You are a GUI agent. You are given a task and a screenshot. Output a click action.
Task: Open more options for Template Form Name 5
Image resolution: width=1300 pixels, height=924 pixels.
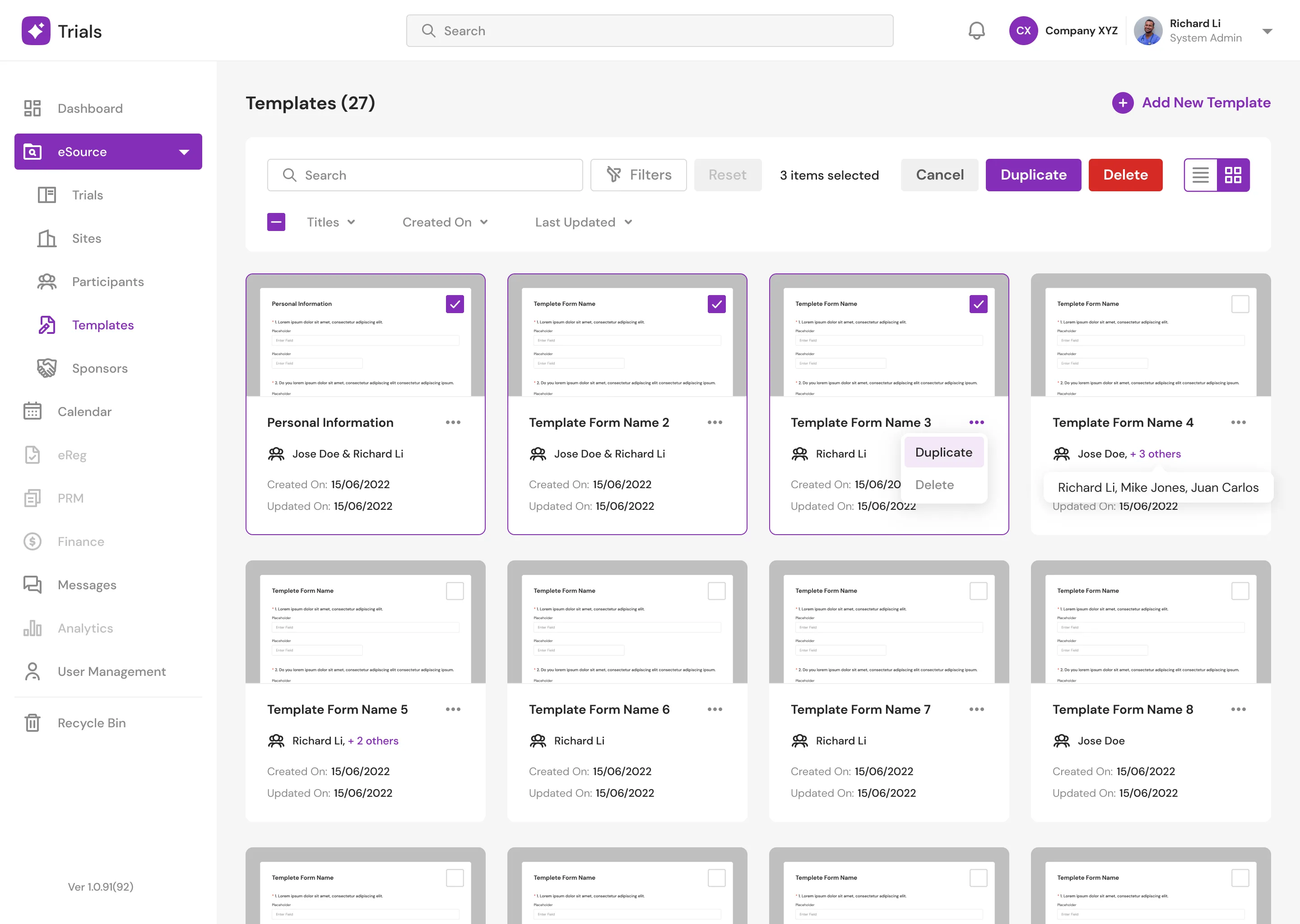[x=453, y=709]
